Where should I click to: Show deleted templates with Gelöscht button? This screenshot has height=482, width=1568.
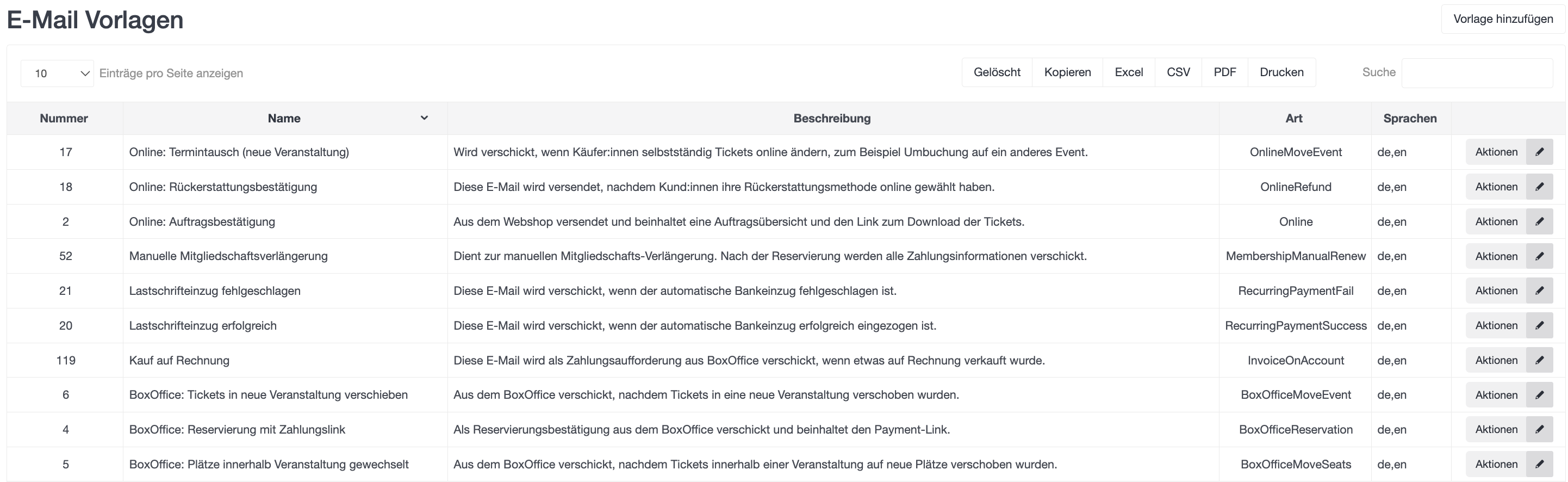997,72
